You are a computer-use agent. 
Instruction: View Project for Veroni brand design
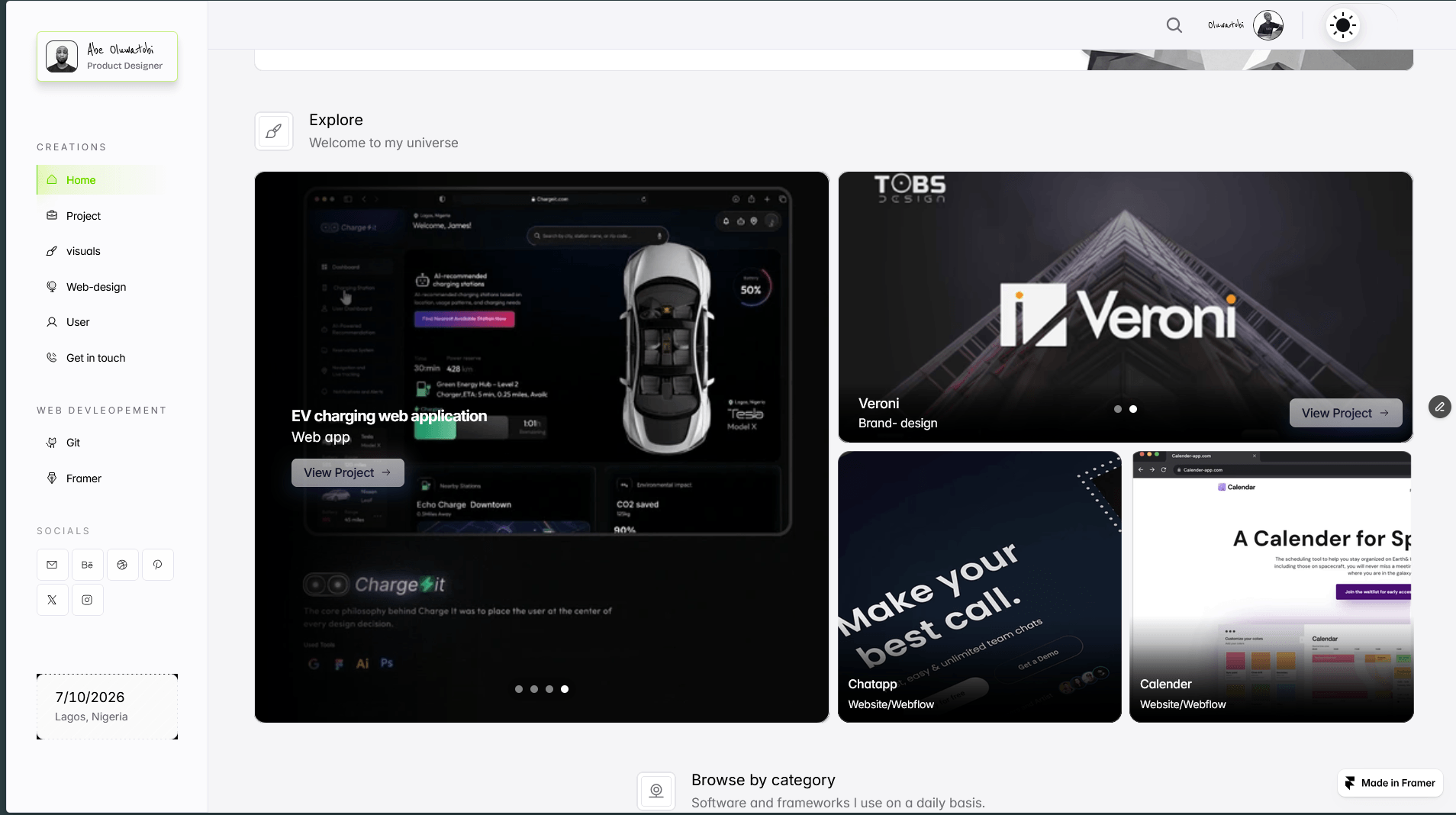[1345, 413]
